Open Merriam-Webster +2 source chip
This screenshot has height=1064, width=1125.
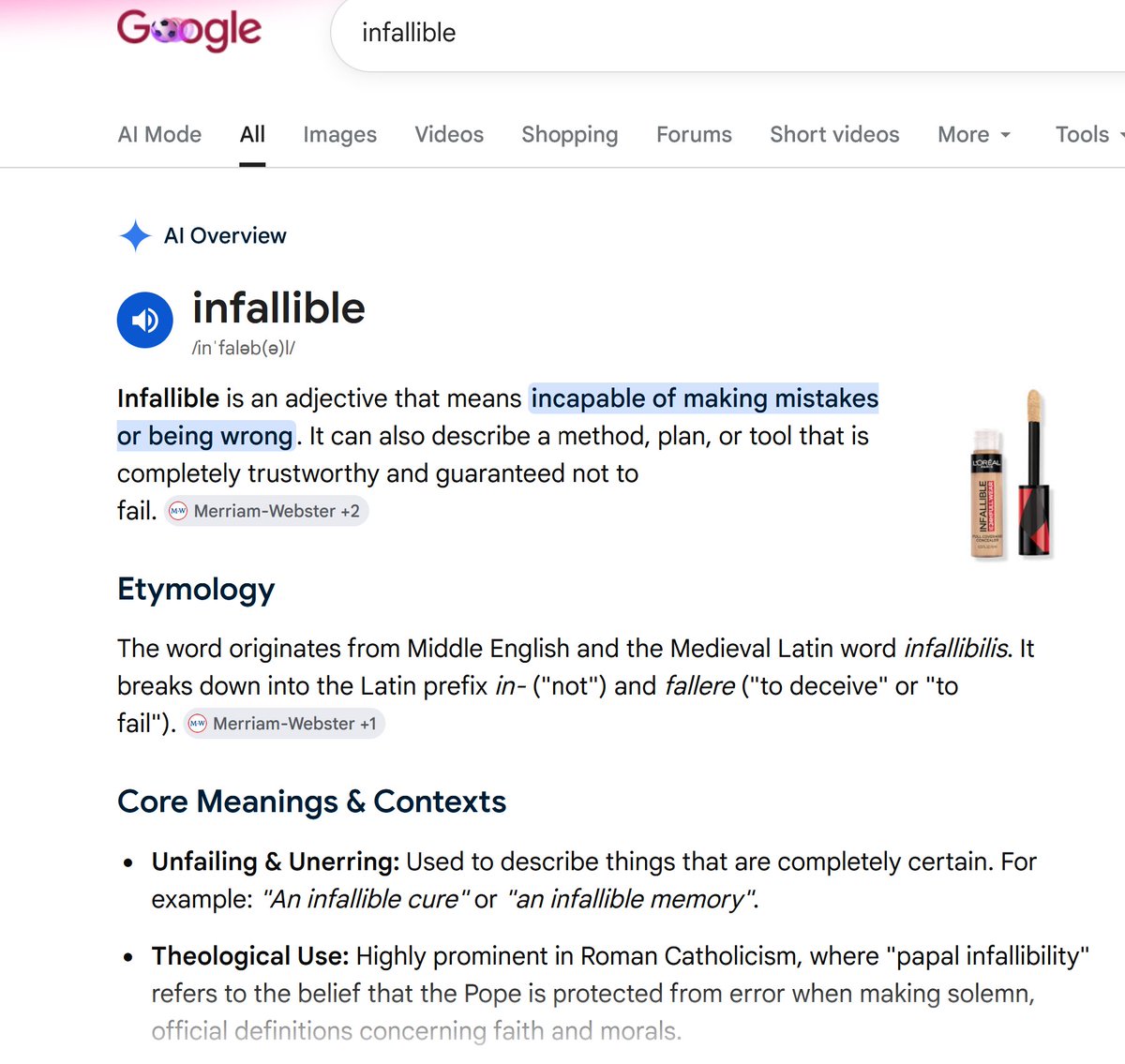(x=267, y=511)
